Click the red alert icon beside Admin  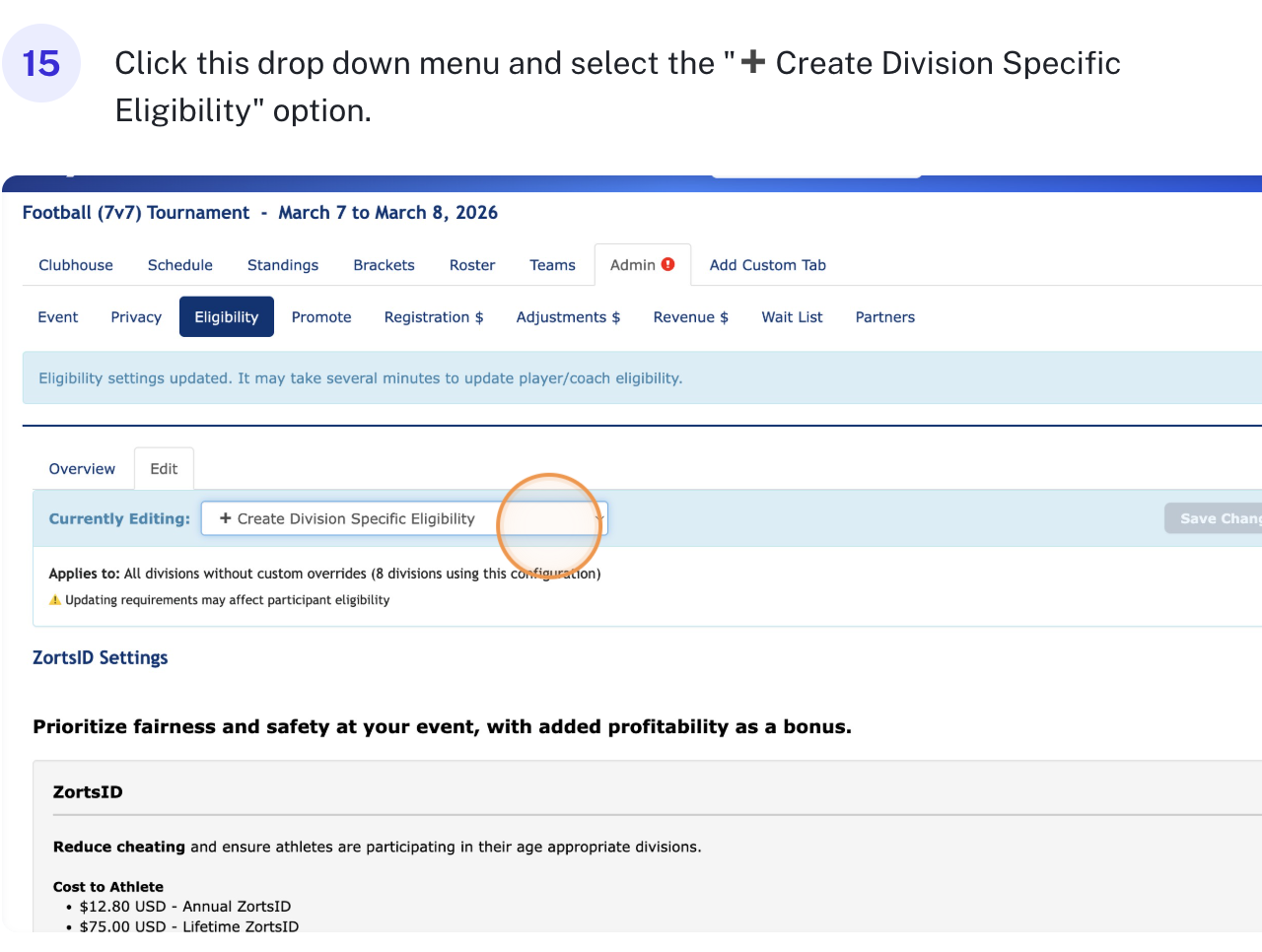pos(668,264)
